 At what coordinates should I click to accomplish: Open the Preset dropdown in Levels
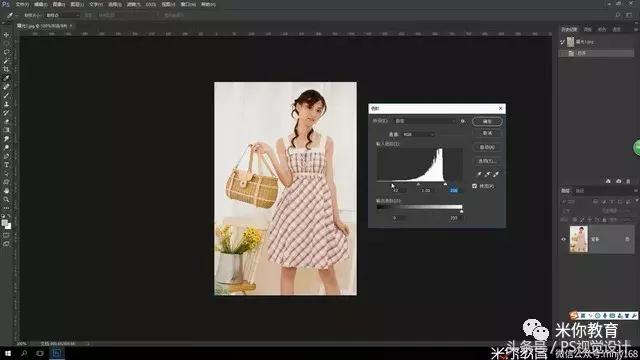tap(425, 121)
